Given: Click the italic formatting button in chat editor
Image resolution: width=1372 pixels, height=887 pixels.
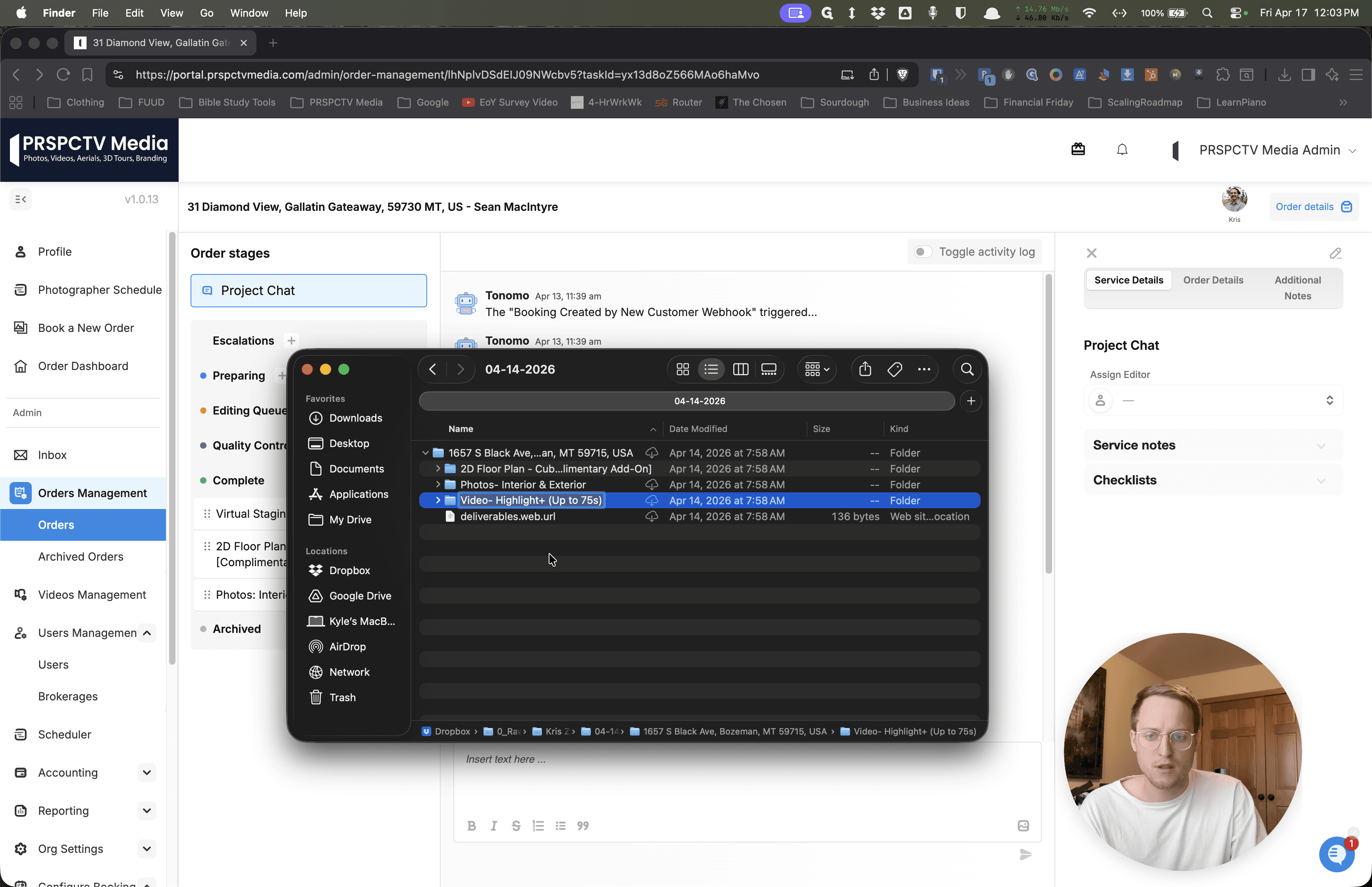Looking at the screenshot, I should click(493, 825).
